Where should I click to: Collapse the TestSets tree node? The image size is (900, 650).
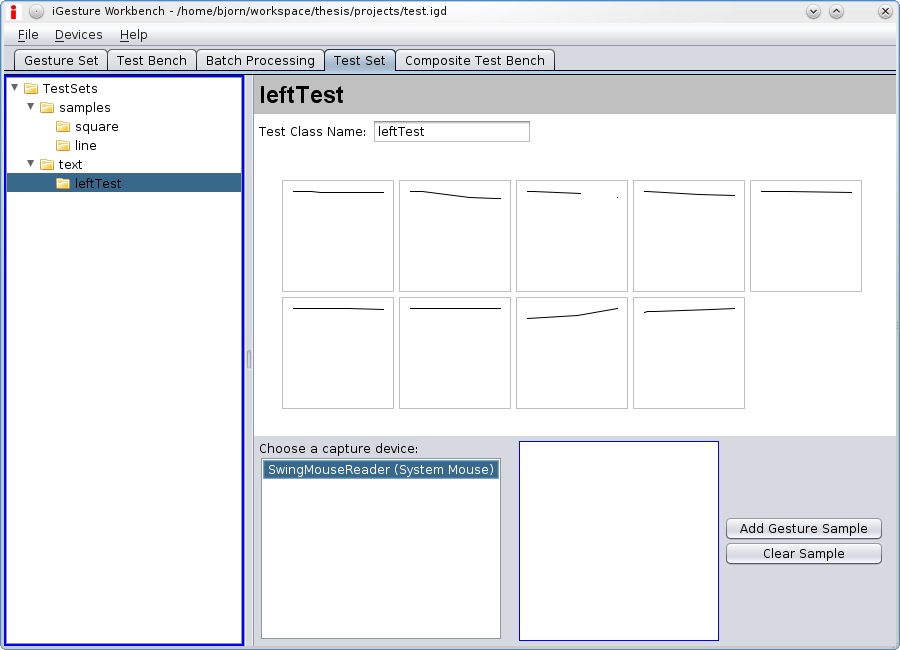coord(14,88)
